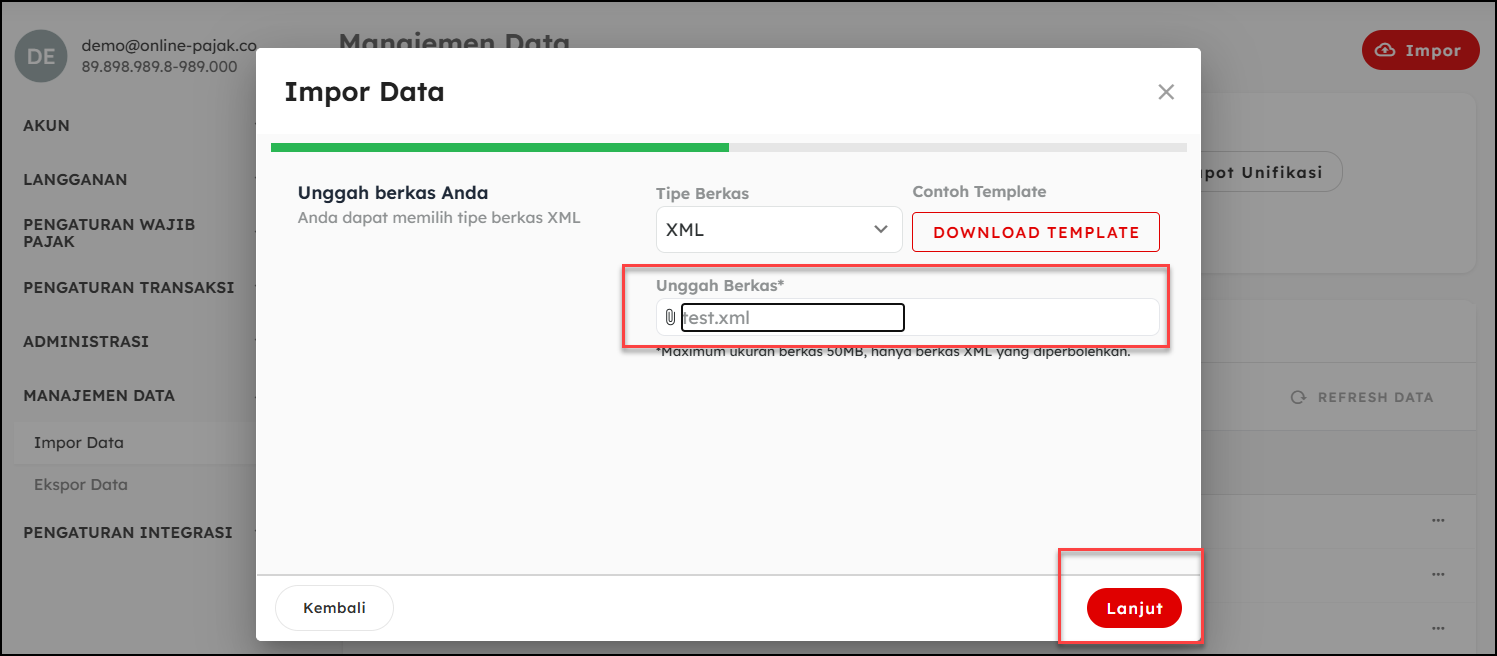Expand the AKUN sidebar section
1497x656 pixels.
[47, 126]
